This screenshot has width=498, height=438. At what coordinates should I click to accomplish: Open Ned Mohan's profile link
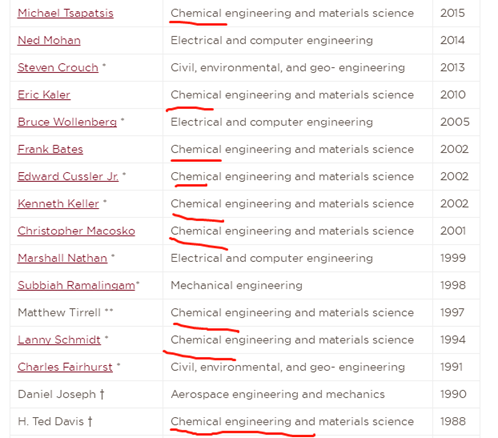coord(49,41)
